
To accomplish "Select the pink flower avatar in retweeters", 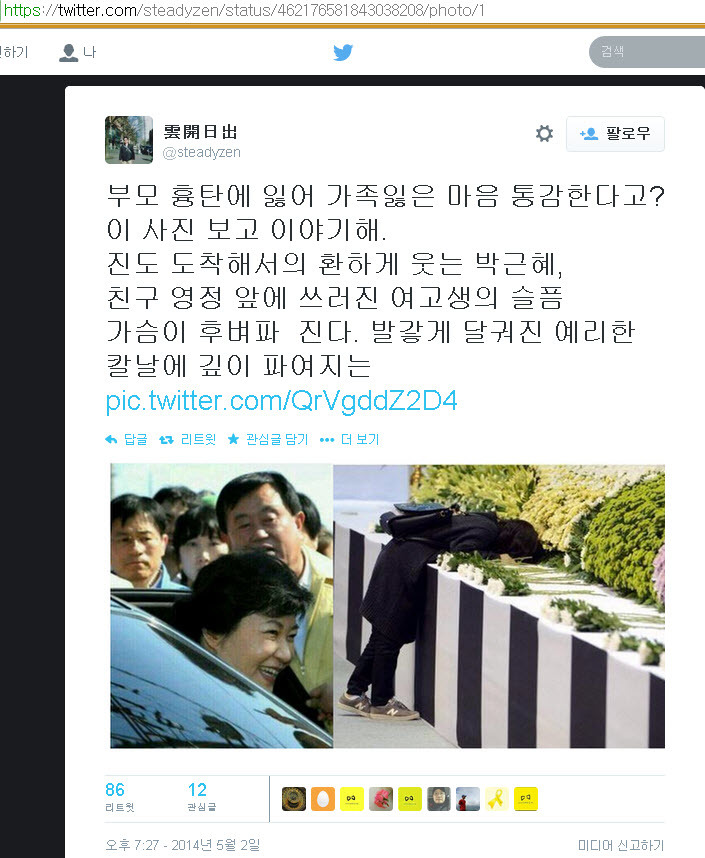I will pos(380,799).
